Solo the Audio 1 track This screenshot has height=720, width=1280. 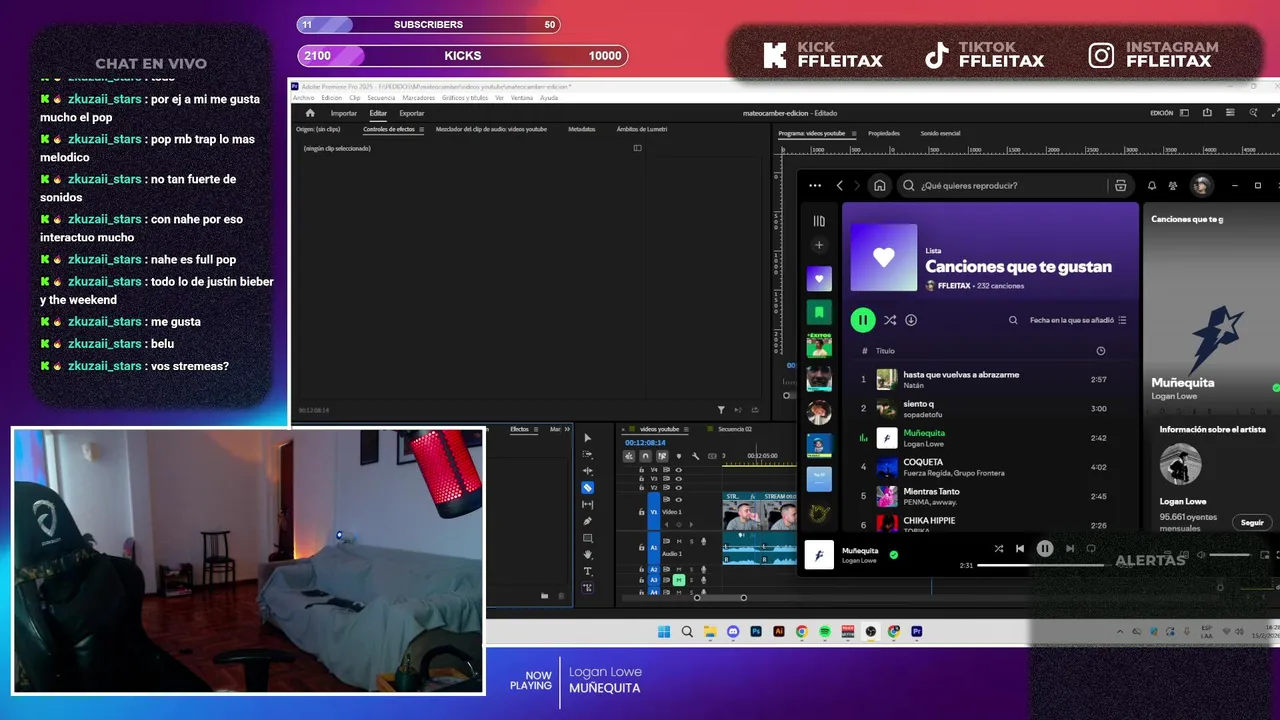[691, 541]
